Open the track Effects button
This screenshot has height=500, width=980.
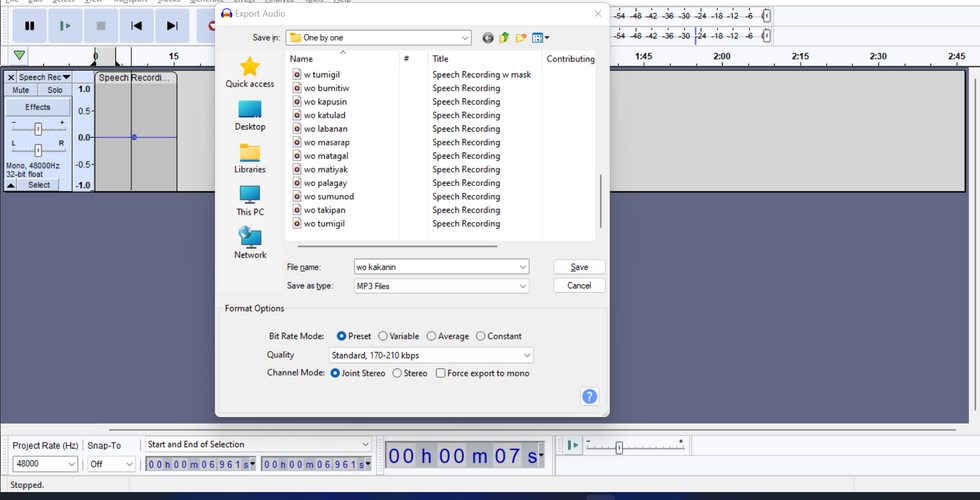[38, 107]
